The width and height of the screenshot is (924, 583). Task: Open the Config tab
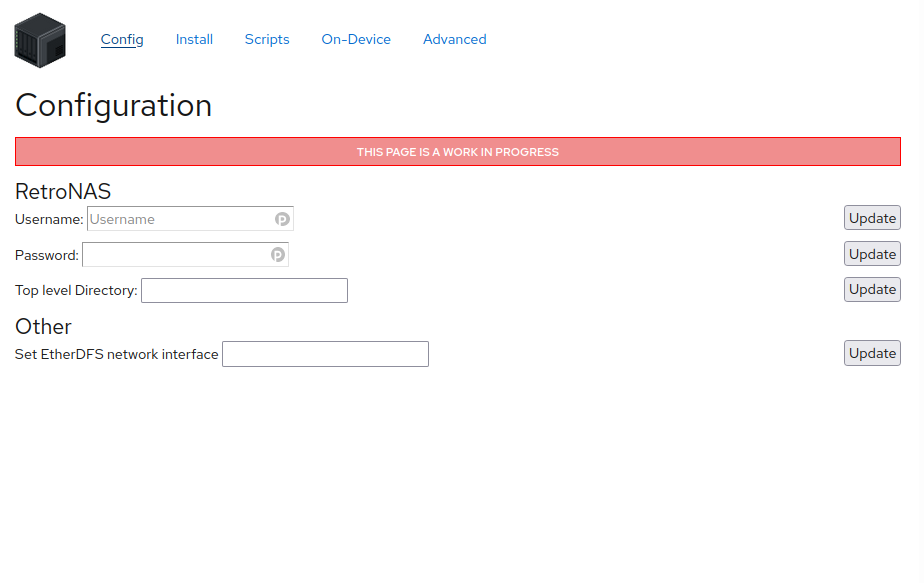[122, 39]
